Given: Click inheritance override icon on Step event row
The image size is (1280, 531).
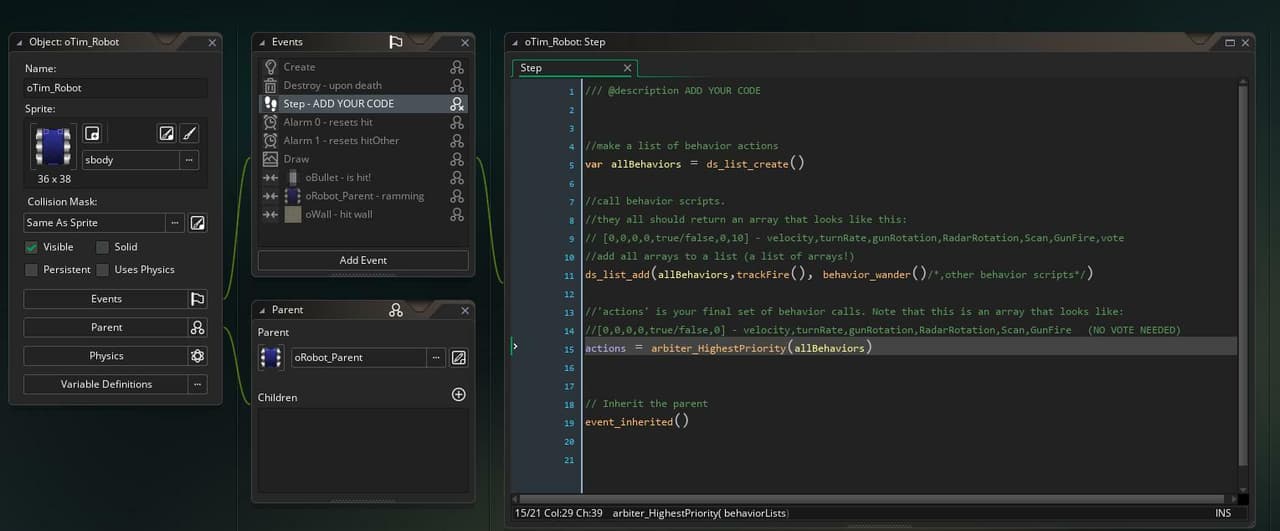Looking at the screenshot, I should click(x=457, y=104).
